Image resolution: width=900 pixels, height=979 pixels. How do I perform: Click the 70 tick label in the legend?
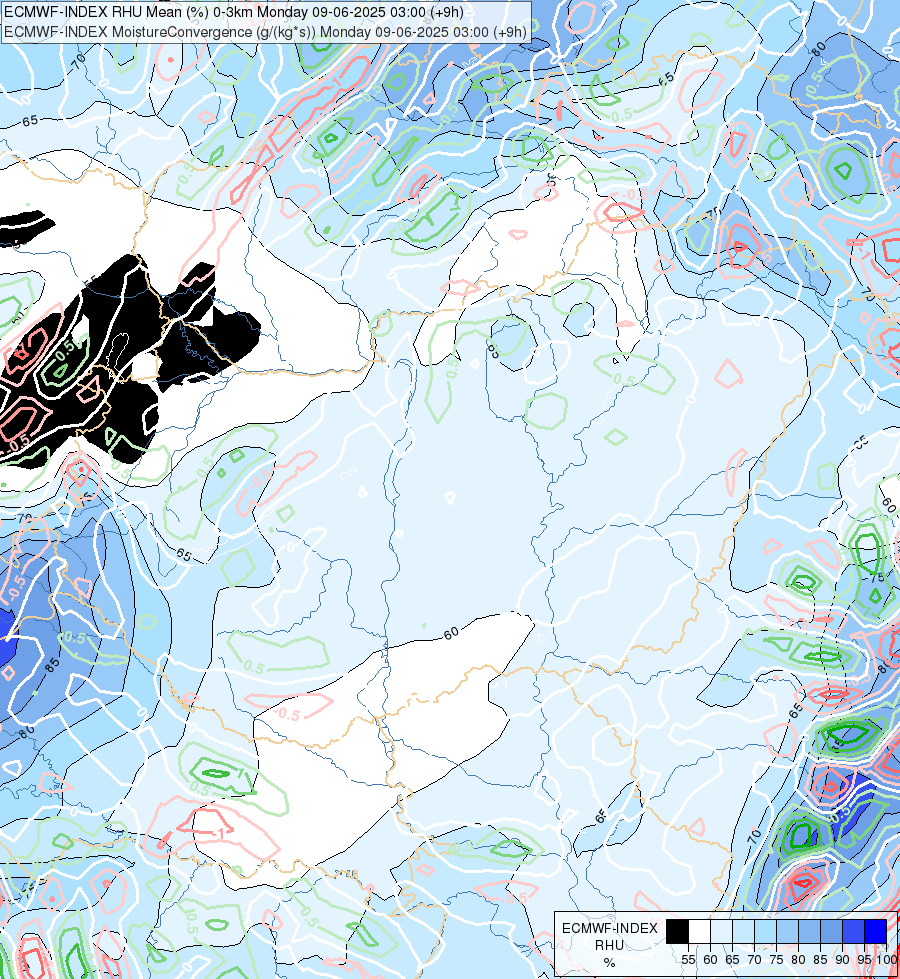click(x=754, y=959)
